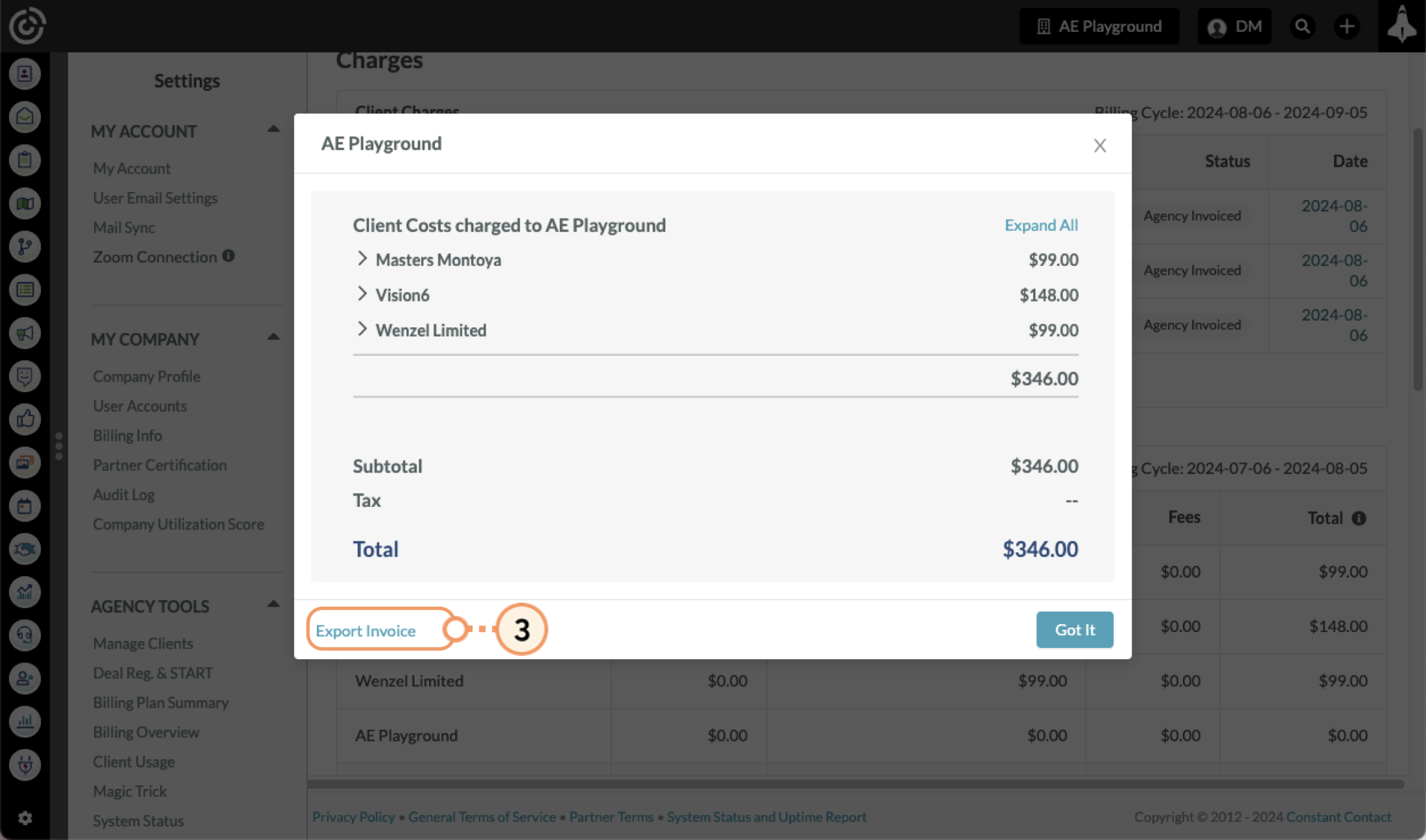Expand the Masters Montoya cost row
This screenshot has width=1426, height=840.
point(362,259)
